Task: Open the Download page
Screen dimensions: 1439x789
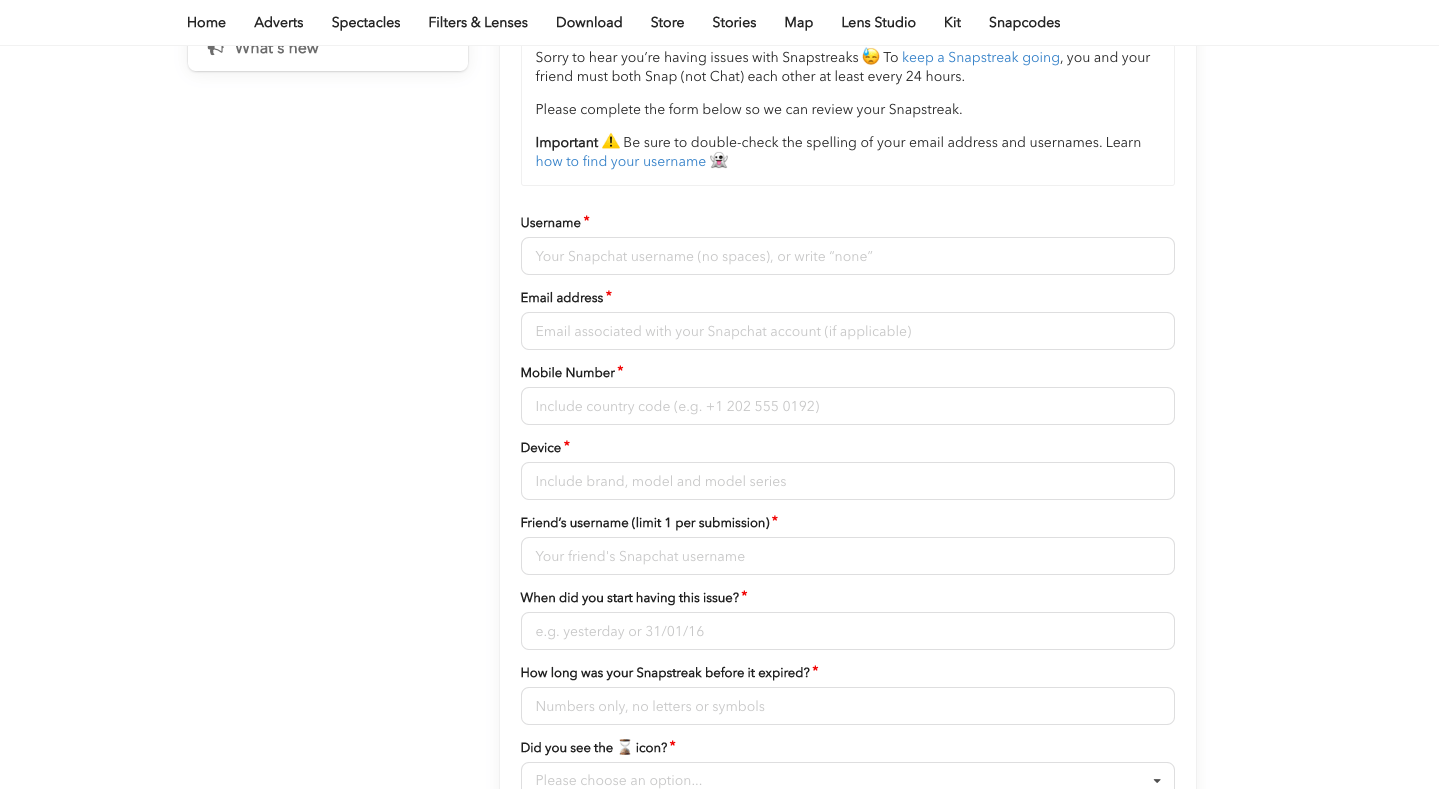Action: pos(589,22)
